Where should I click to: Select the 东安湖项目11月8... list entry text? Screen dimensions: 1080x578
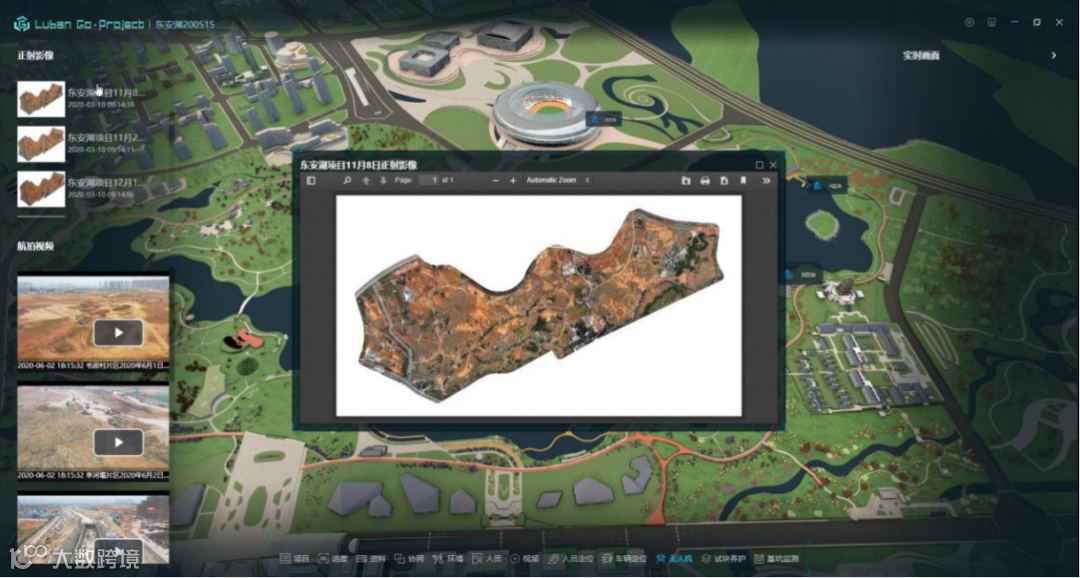click(x=105, y=92)
